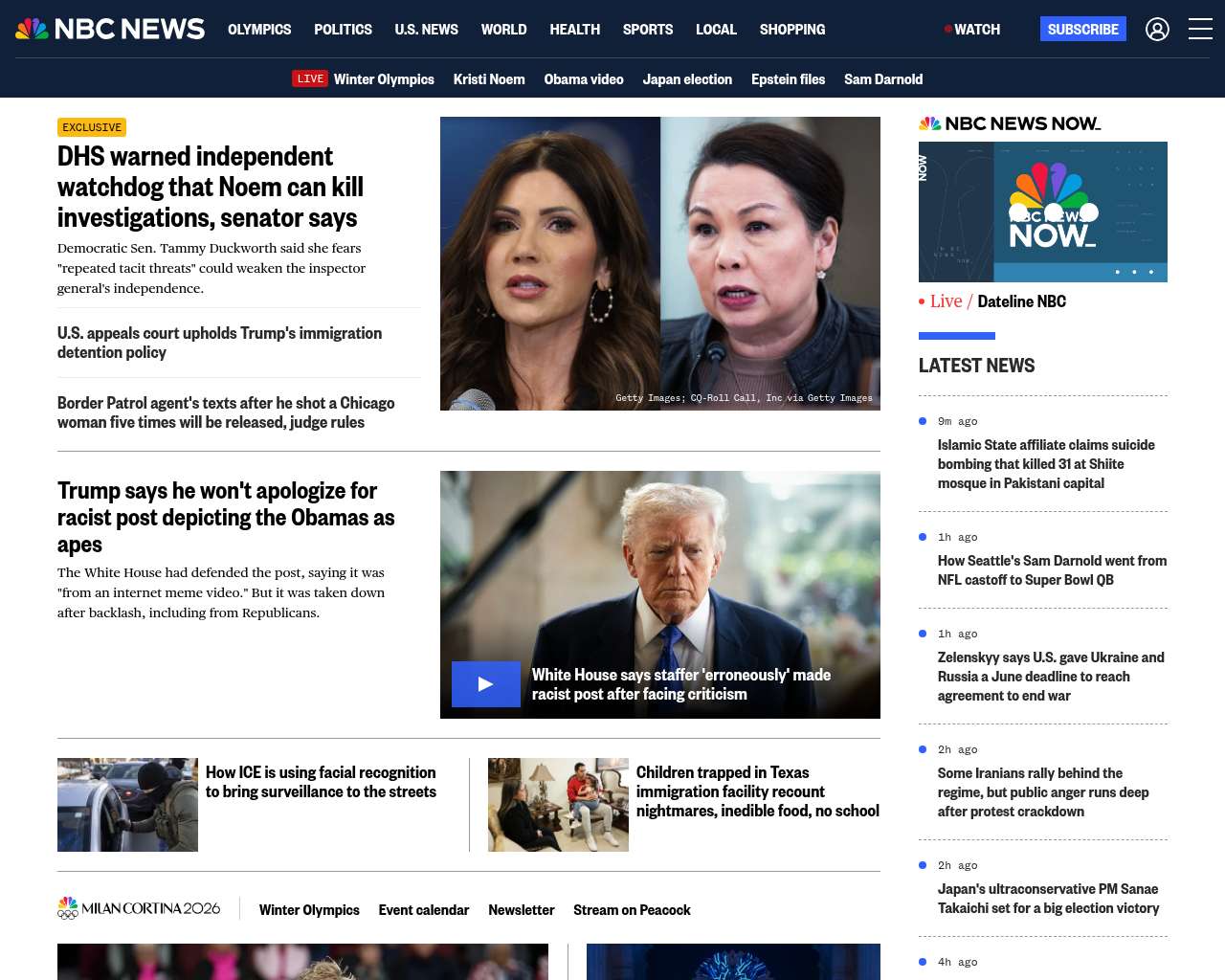This screenshot has height=980, width=1225.
Task: Open the user account profile icon
Action: click(x=1157, y=30)
